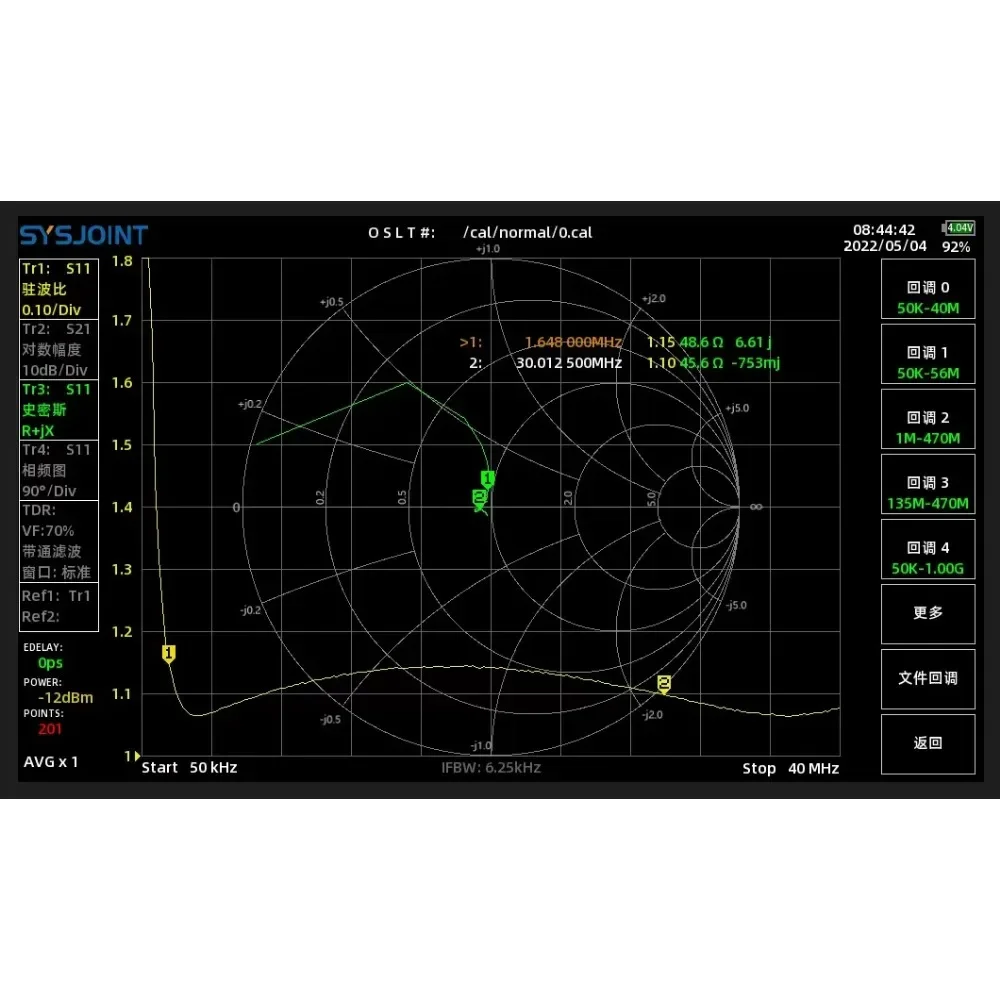The image size is (1000, 1000).
Task: Click the POINTS 201 value
Action: click(50, 729)
